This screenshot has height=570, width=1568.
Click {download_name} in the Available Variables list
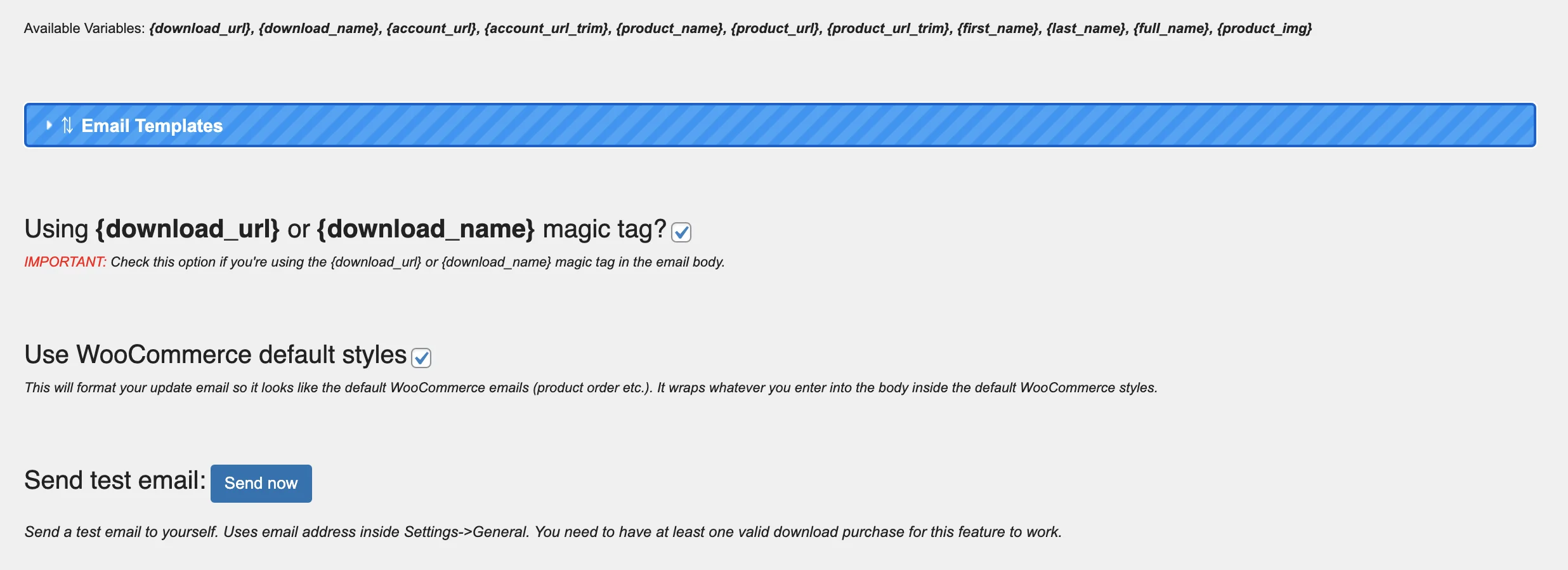[318, 29]
